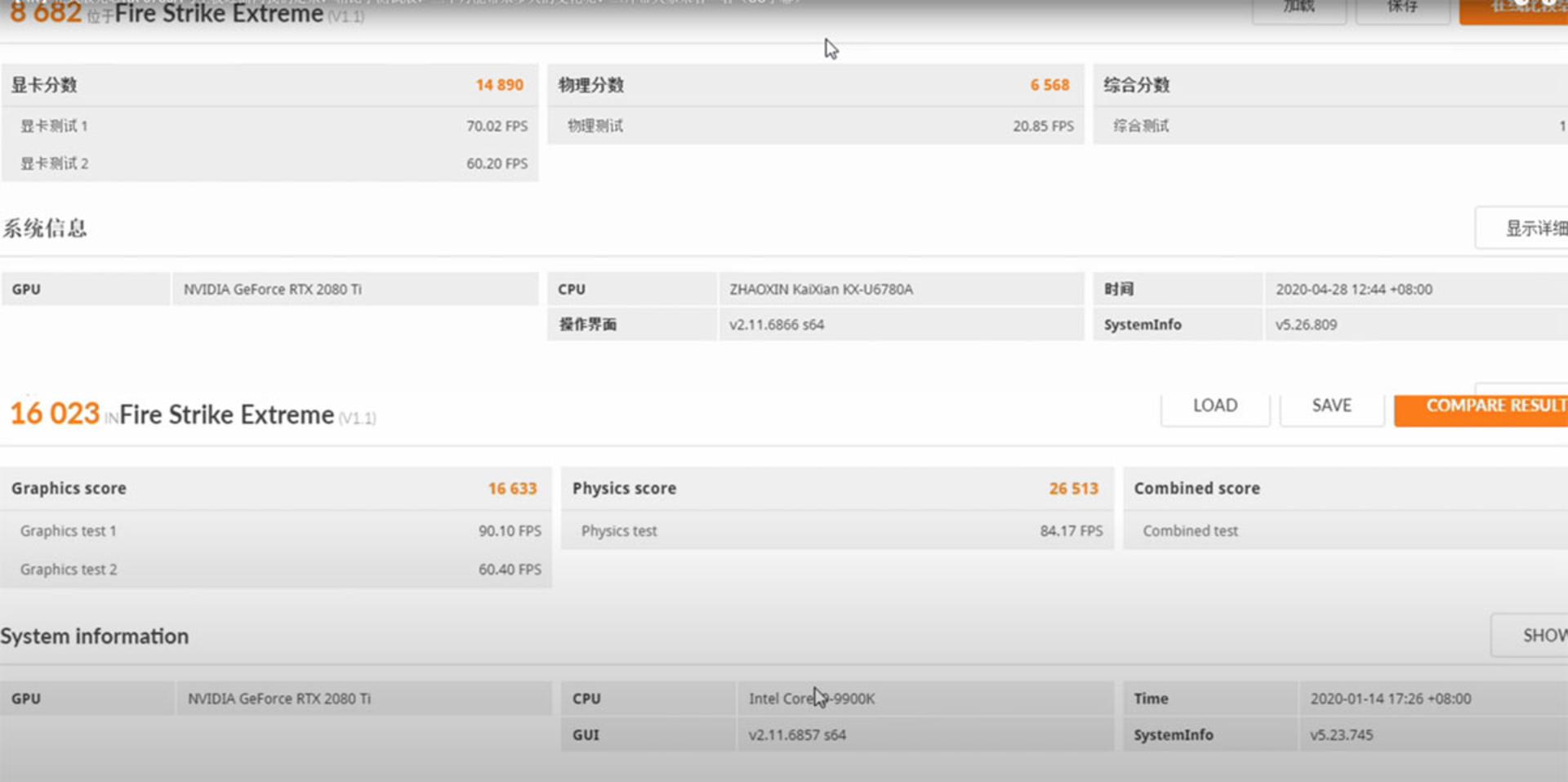Select the 2020-04-28 12:44 +08:00 timestamp
Screen dimensions: 1568x782
click(1354, 289)
